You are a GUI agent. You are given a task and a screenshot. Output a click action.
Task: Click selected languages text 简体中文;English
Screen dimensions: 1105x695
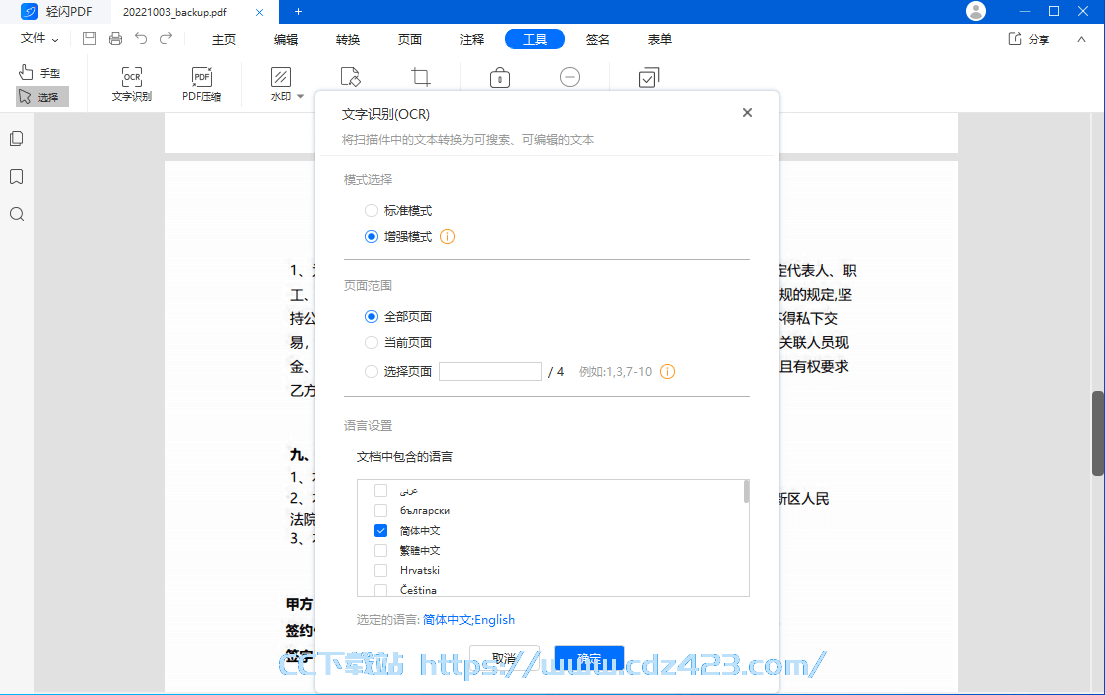pos(469,620)
